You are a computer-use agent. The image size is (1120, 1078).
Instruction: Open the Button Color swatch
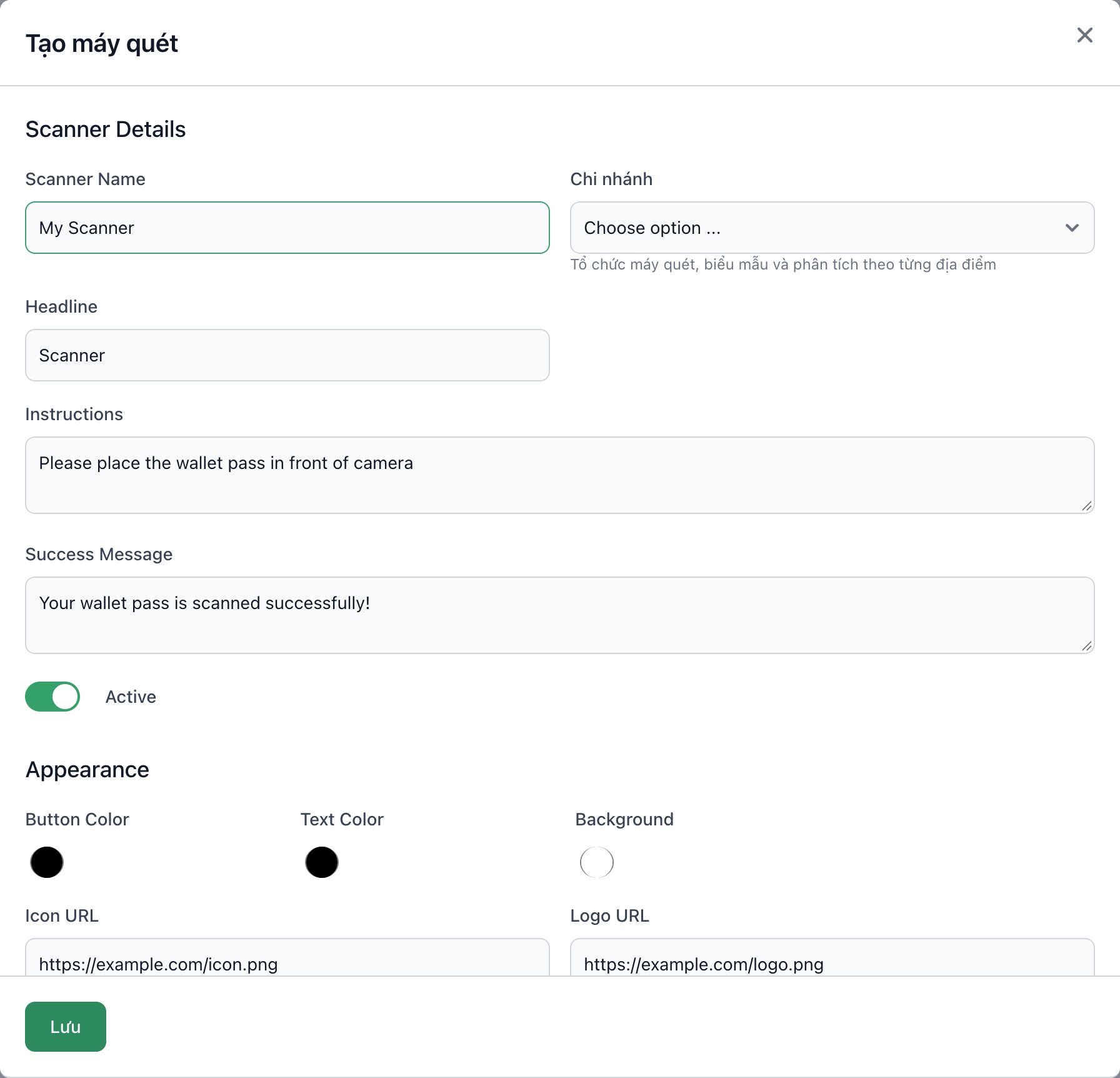[47, 862]
